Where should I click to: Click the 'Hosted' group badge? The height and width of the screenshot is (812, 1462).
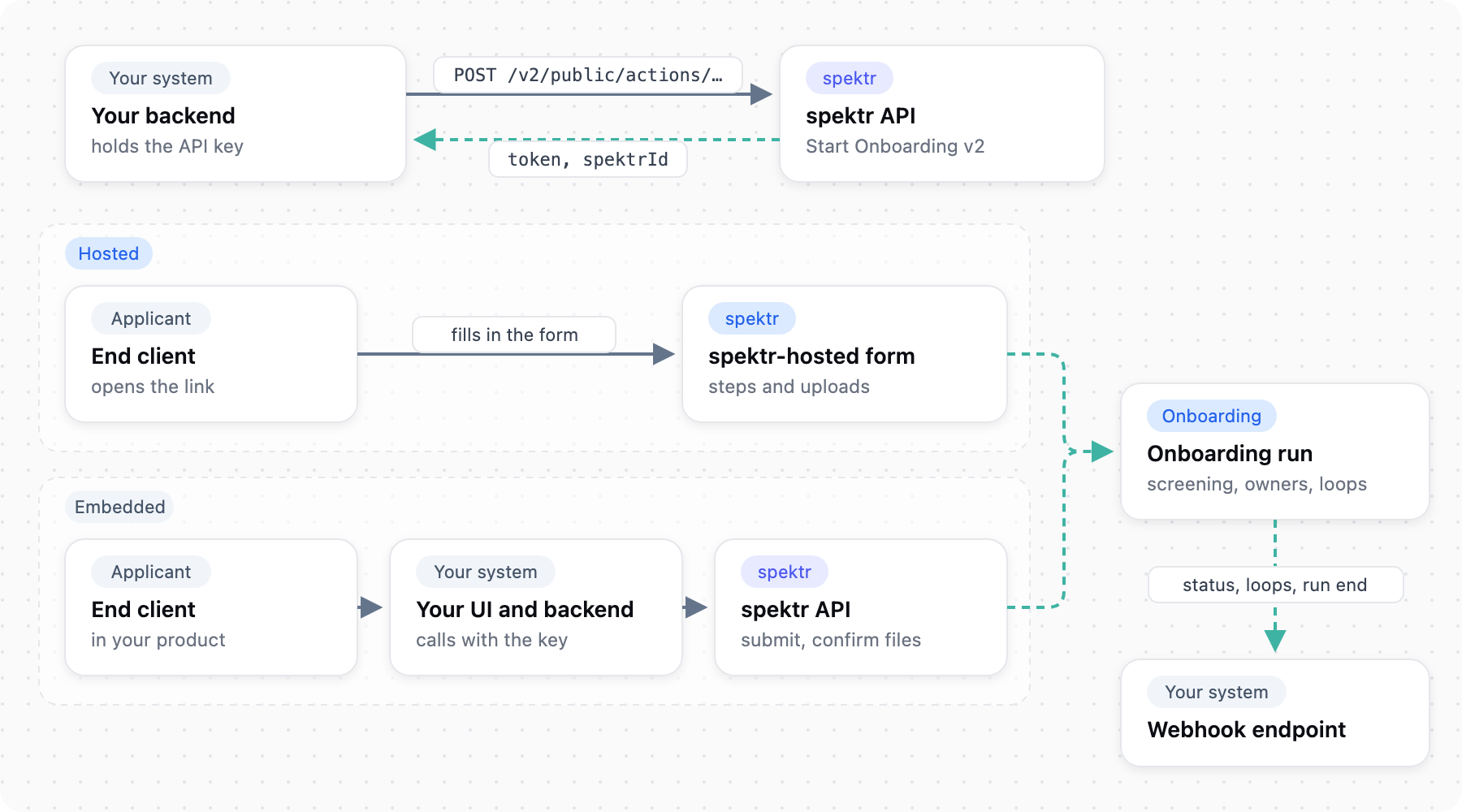109,253
